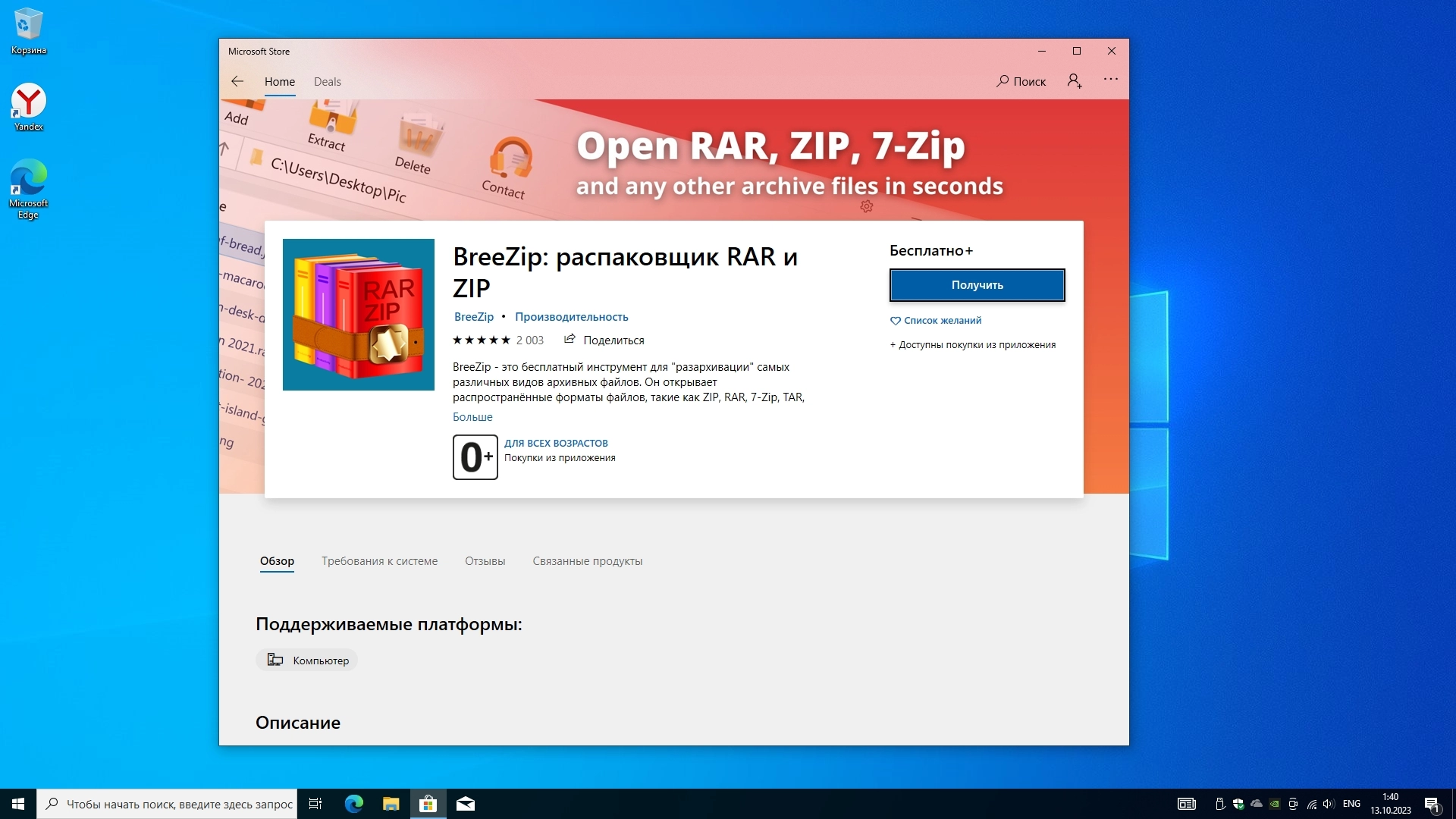Switch to Требования к системе tab

pyautogui.click(x=379, y=561)
